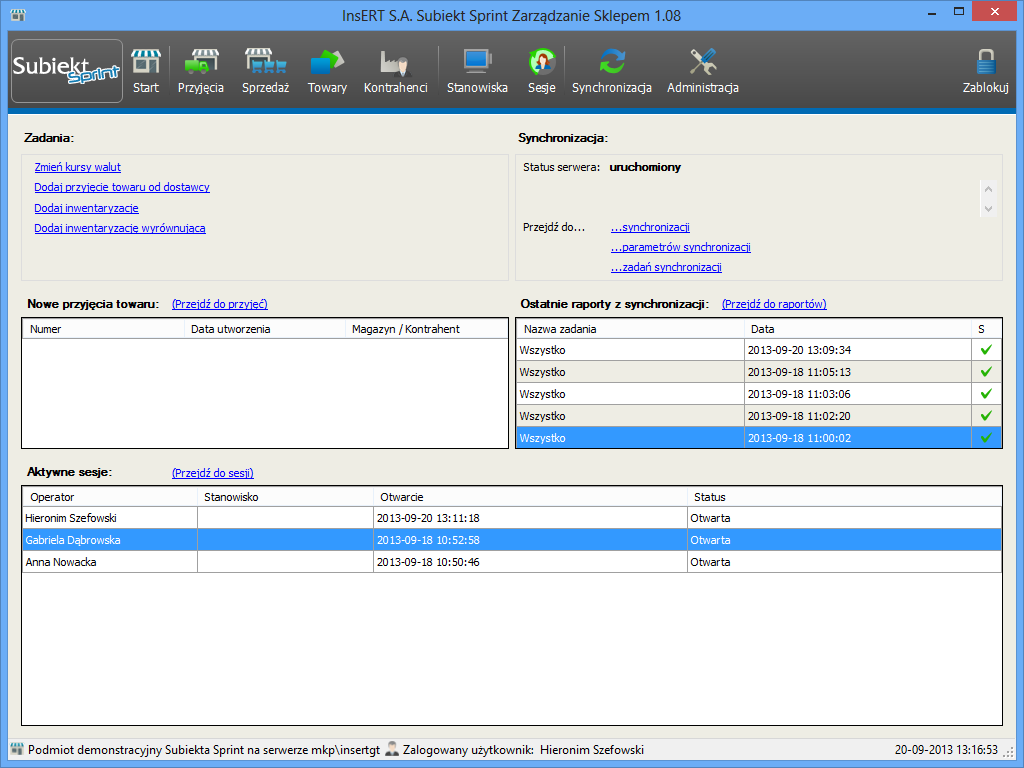Sort sessions by Stanowisko column
This screenshot has height=768, width=1024.
(285, 497)
